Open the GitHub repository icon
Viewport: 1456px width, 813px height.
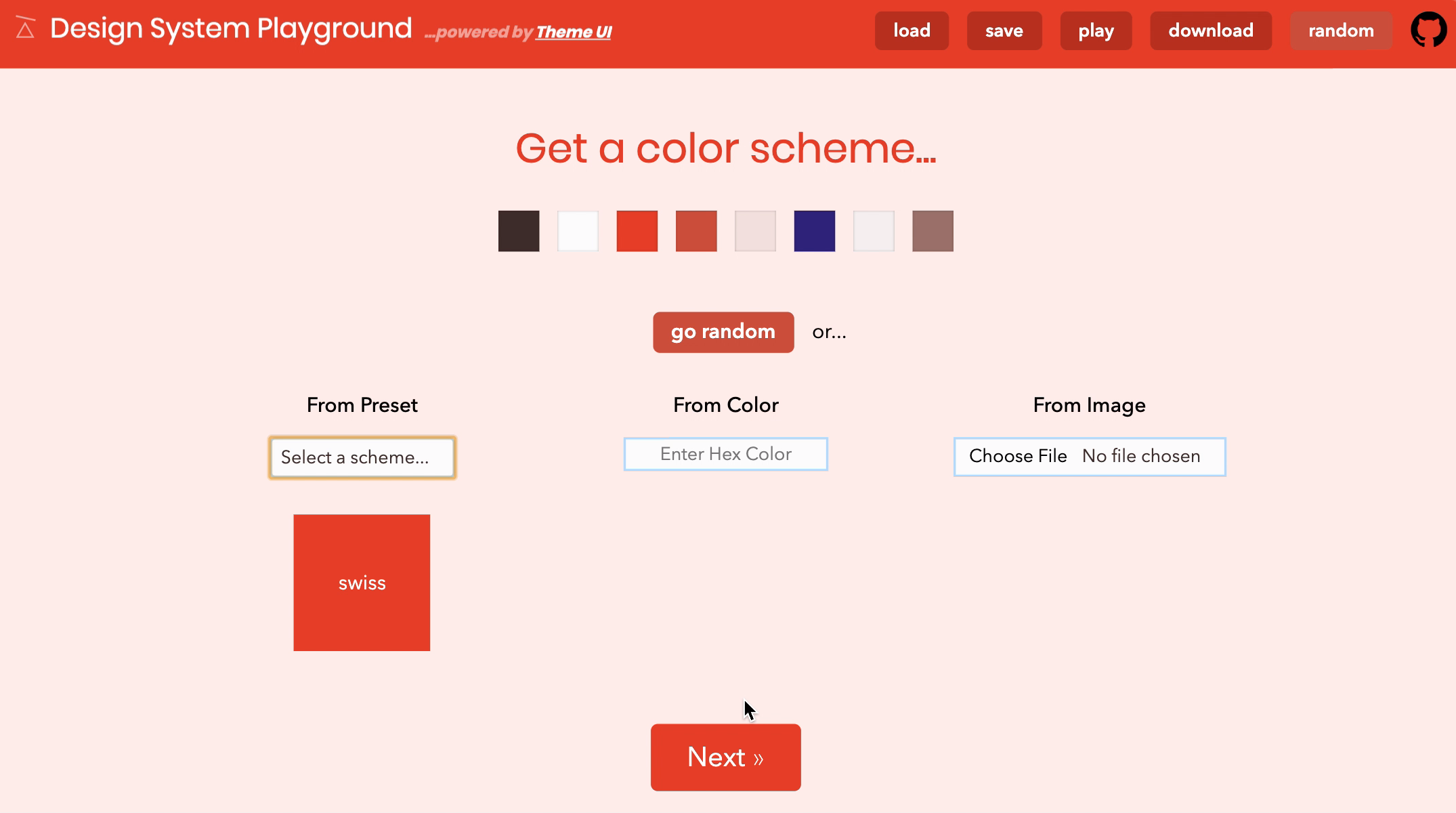pos(1429,30)
